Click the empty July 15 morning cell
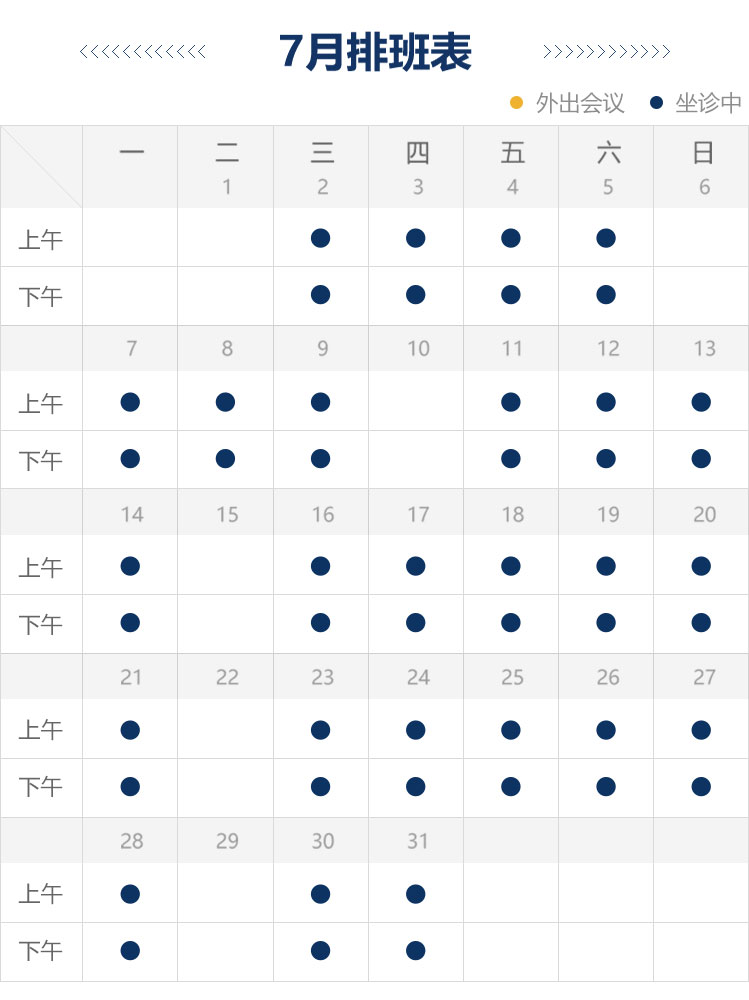Image resolution: width=749 pixels, height=1000 pixels. pos(226,566)
